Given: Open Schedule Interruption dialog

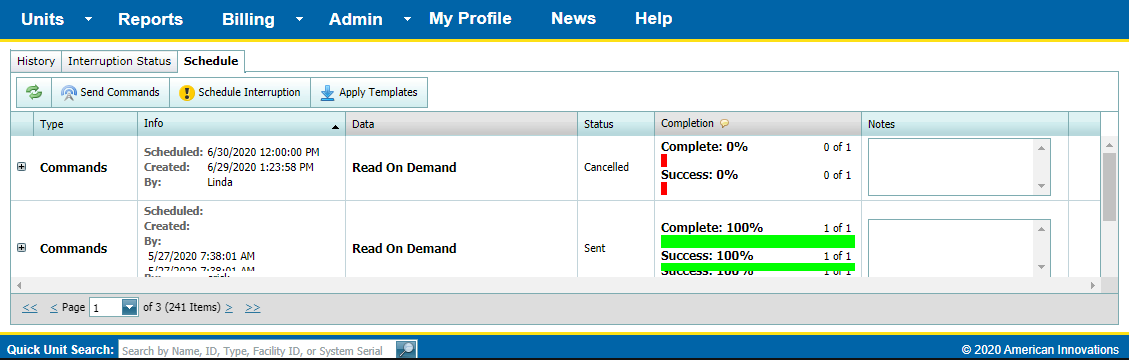Looking at the screenshot, I should tap(240, 92).
